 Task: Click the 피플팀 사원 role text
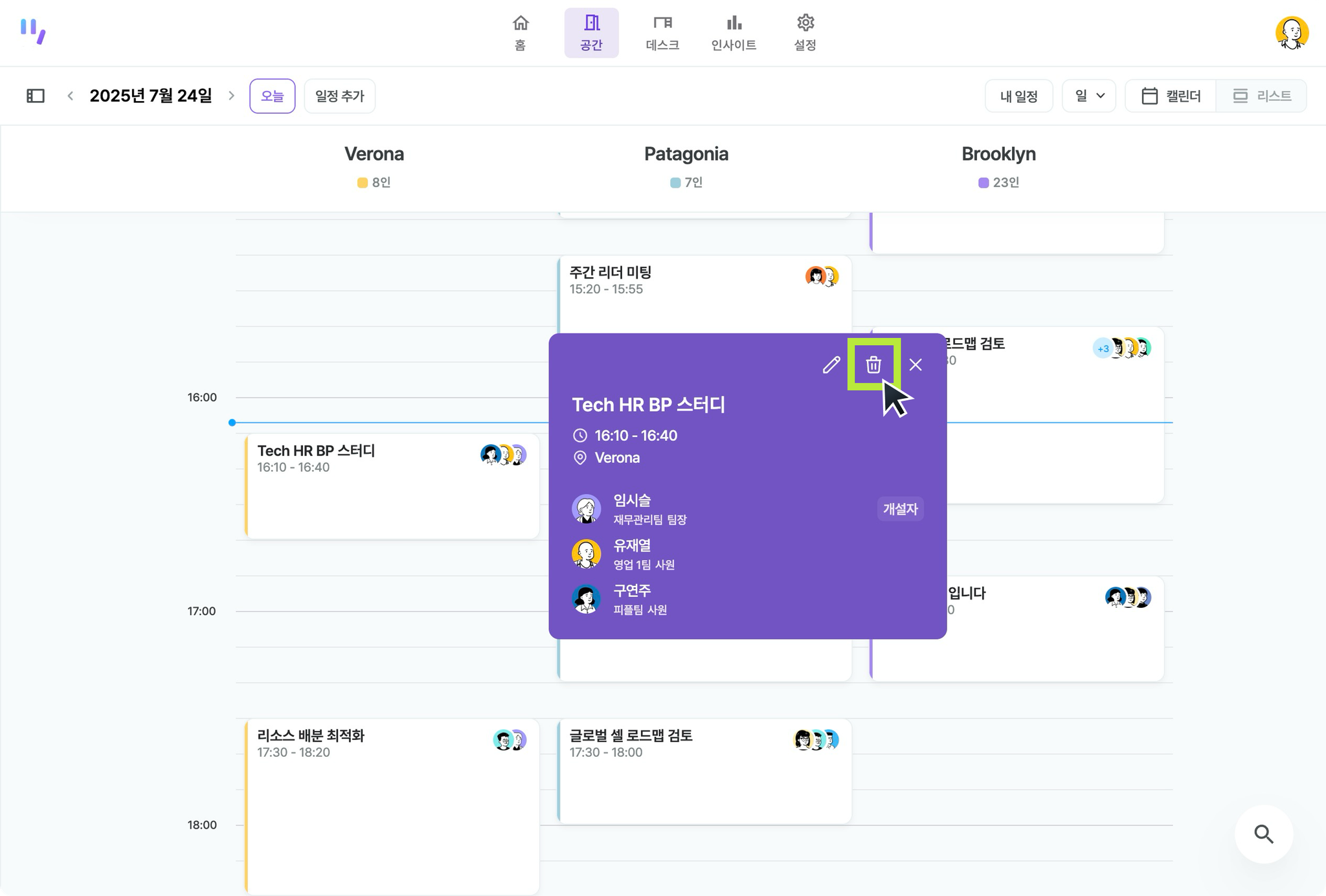coord(640,610)
